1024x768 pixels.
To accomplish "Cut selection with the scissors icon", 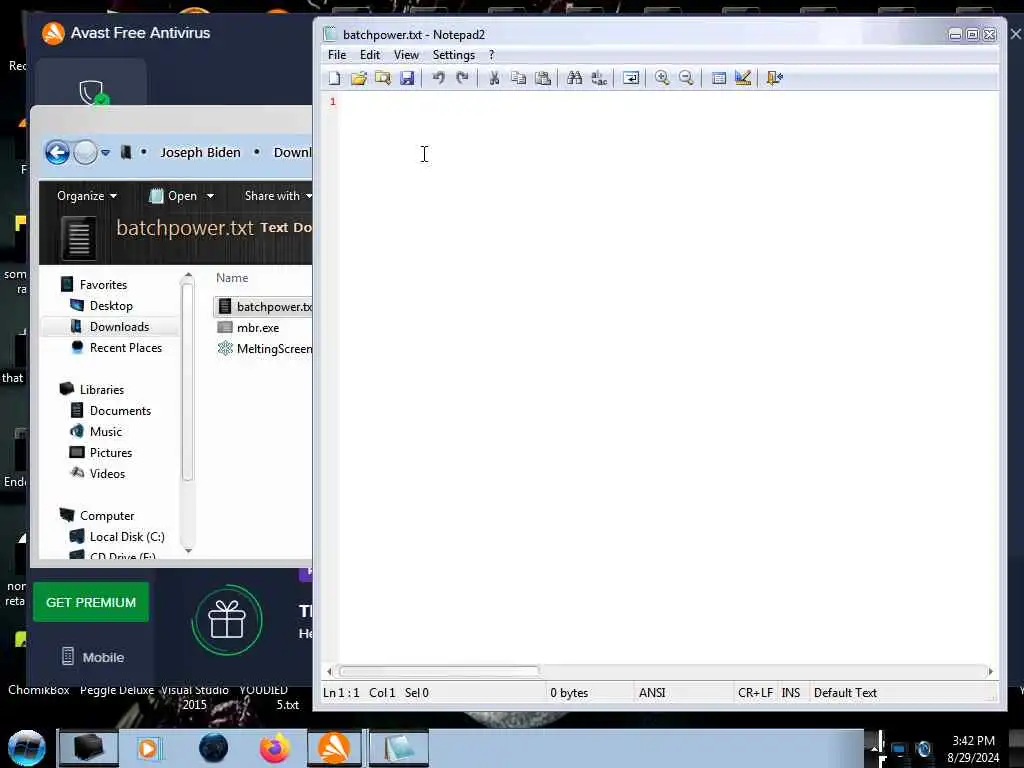I will tap(494, 78).
